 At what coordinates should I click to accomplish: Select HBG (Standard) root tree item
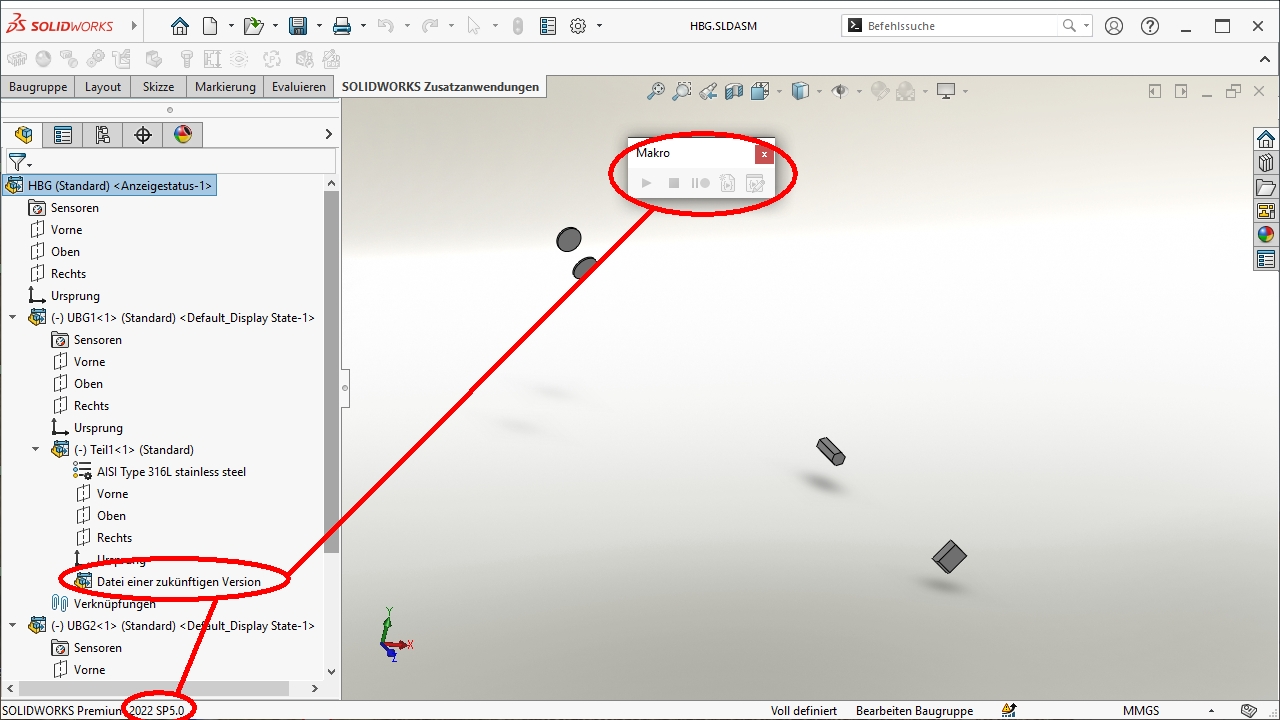[109, 185]
